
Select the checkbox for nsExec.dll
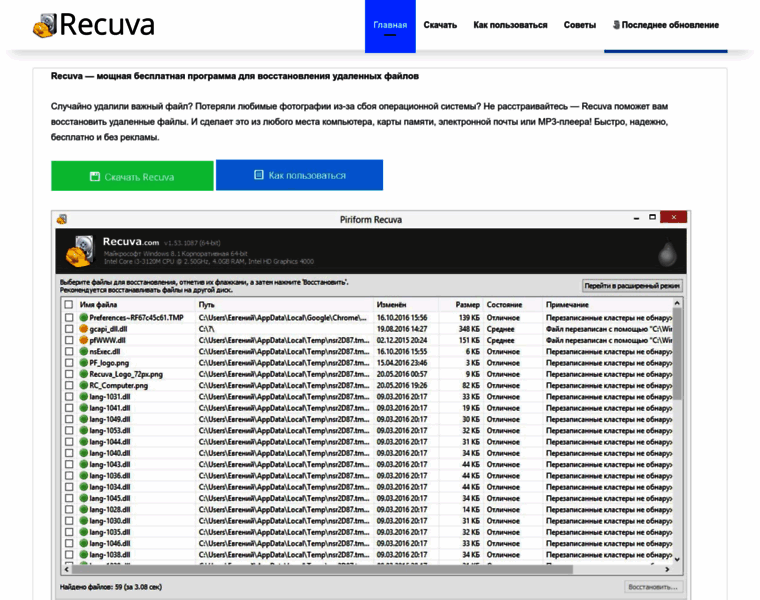click(69, 351)
